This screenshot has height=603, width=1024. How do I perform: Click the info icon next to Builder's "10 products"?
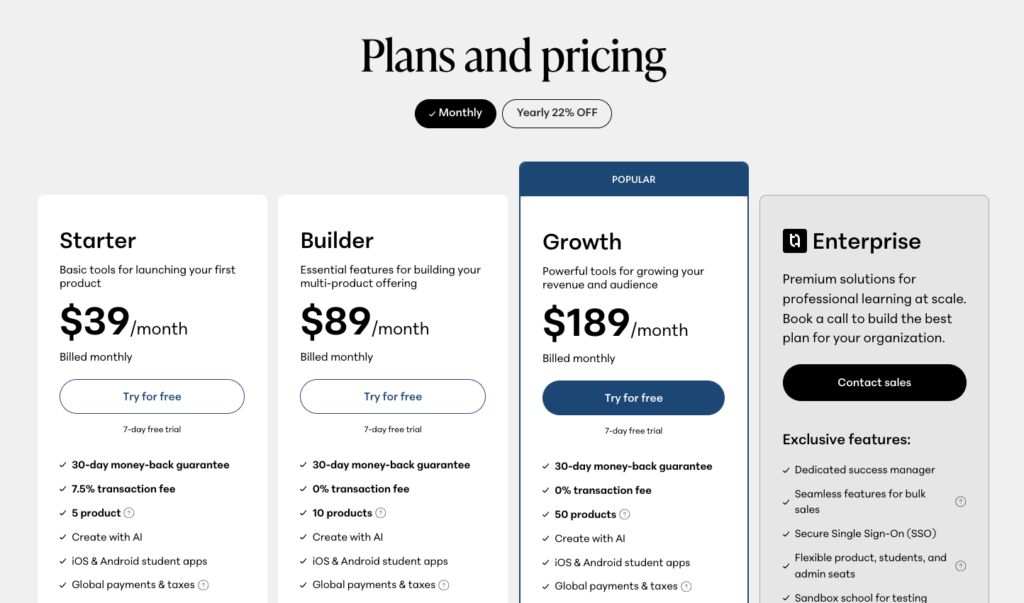(380, 512)
